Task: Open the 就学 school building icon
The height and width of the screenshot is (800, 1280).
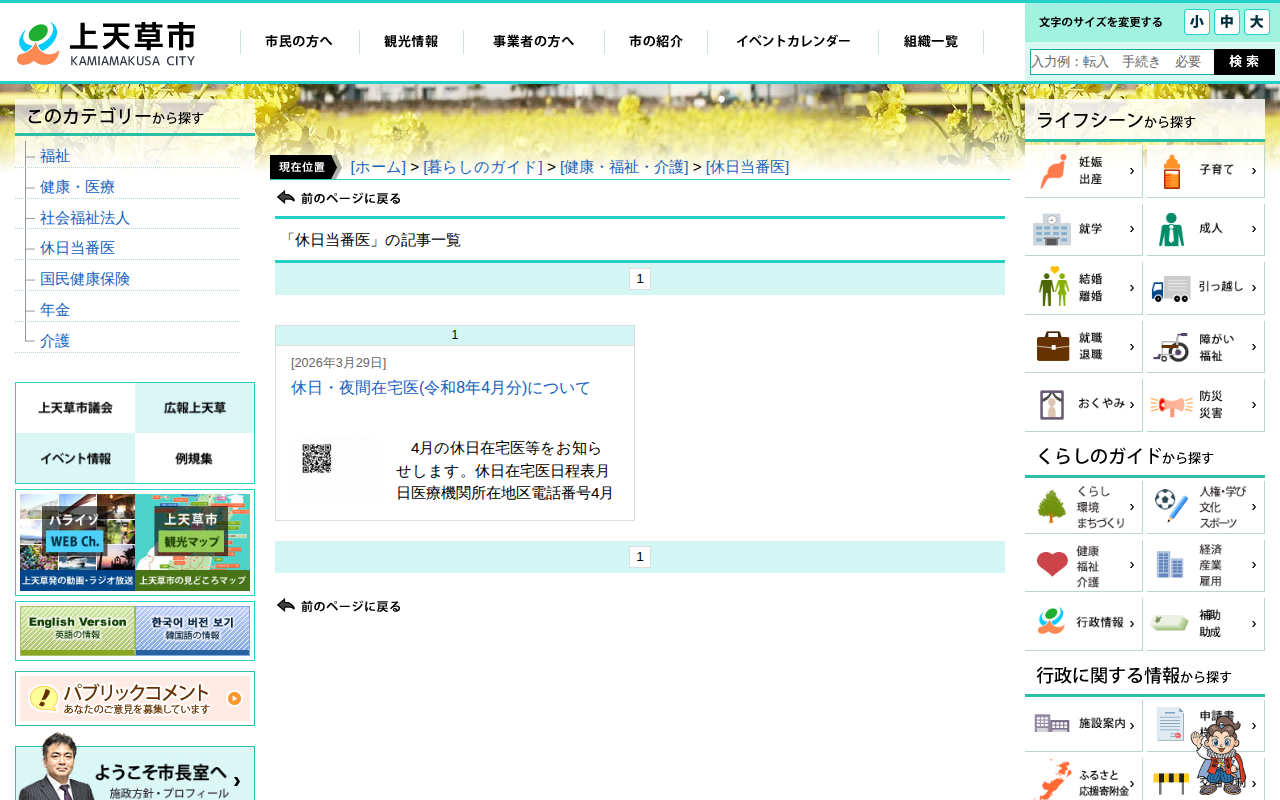Action: click(x=1084, y=229)
